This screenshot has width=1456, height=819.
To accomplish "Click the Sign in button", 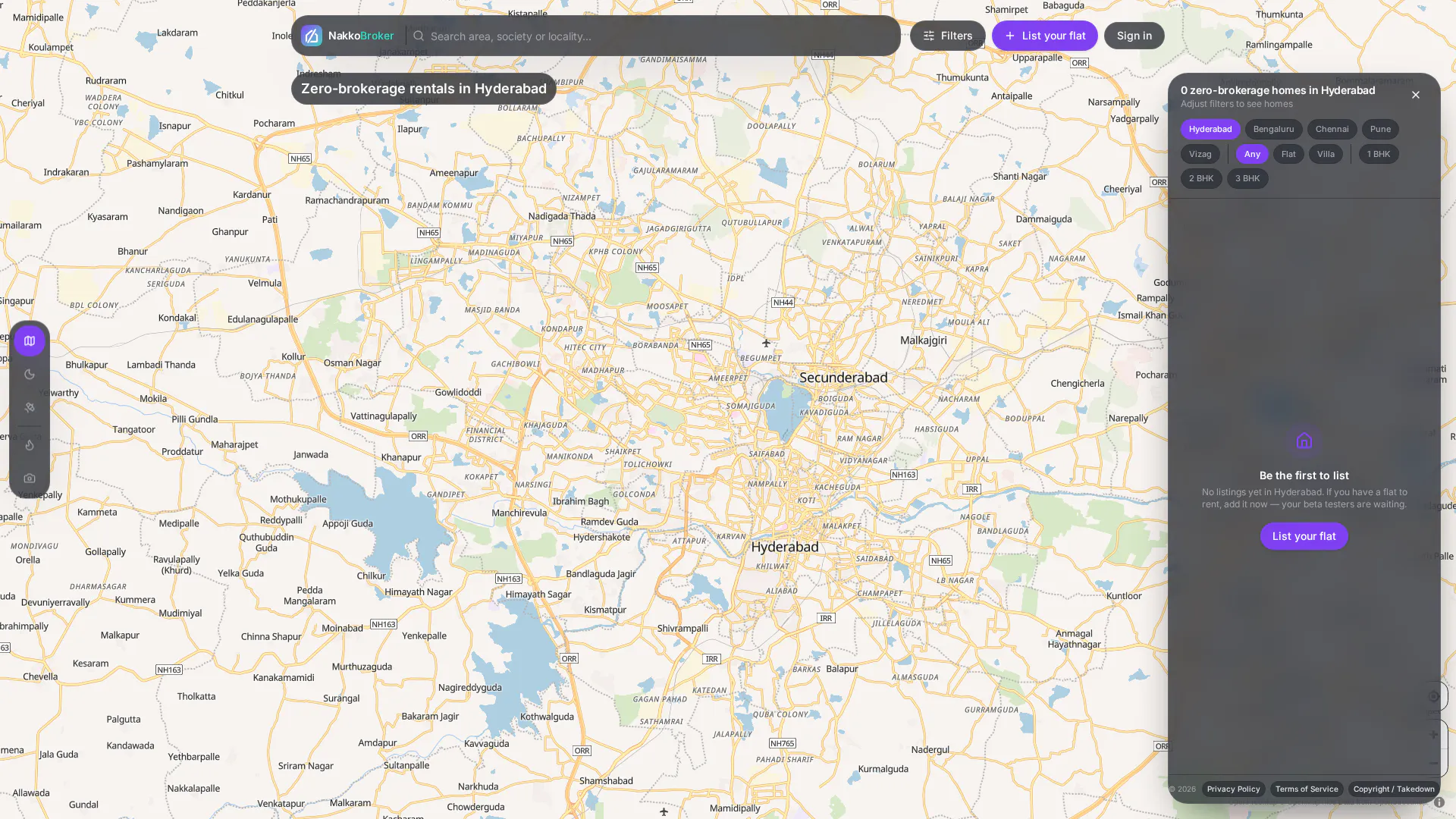I will tap(1134, 36).
